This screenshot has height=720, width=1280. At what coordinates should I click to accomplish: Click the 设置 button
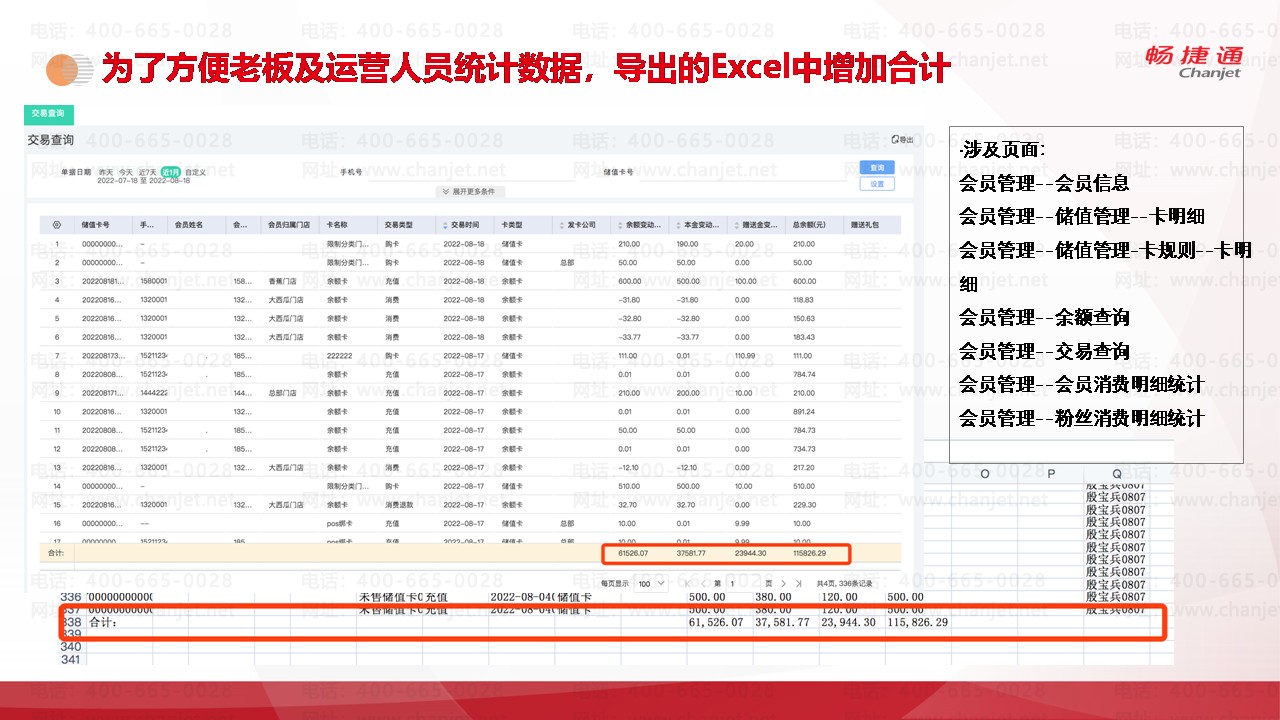[x=877, y=184]
